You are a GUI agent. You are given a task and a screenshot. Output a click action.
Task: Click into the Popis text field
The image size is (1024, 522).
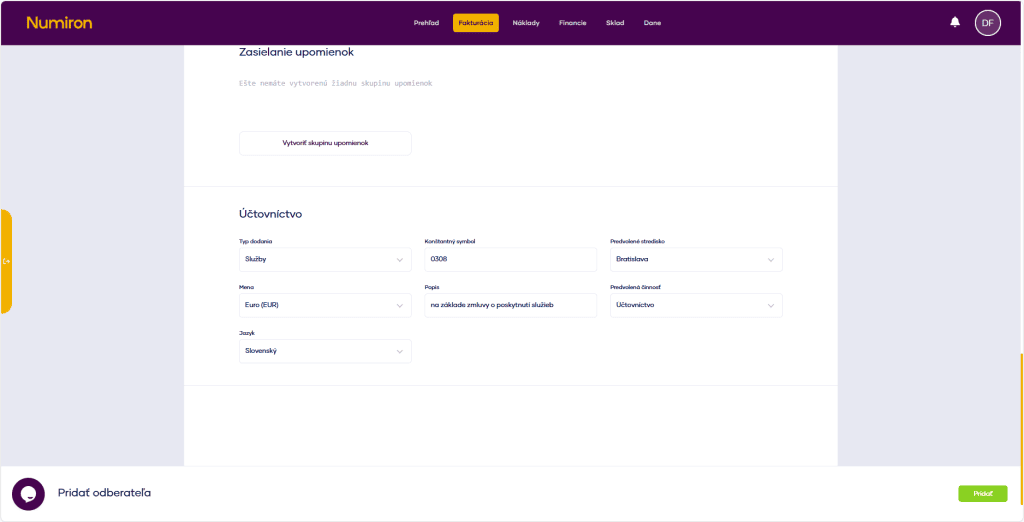coord(510,305)
